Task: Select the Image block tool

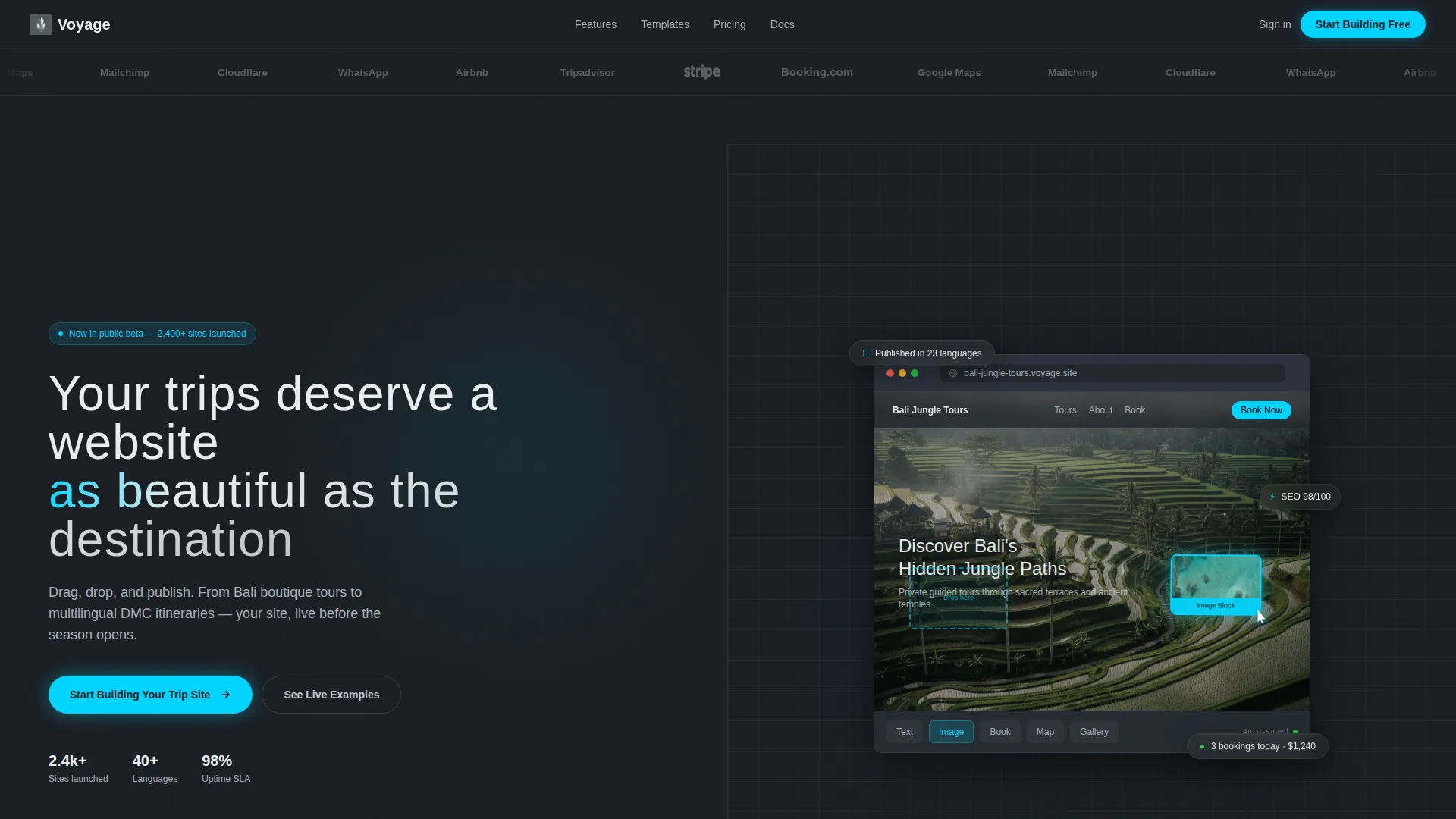Action: [951, 732]
